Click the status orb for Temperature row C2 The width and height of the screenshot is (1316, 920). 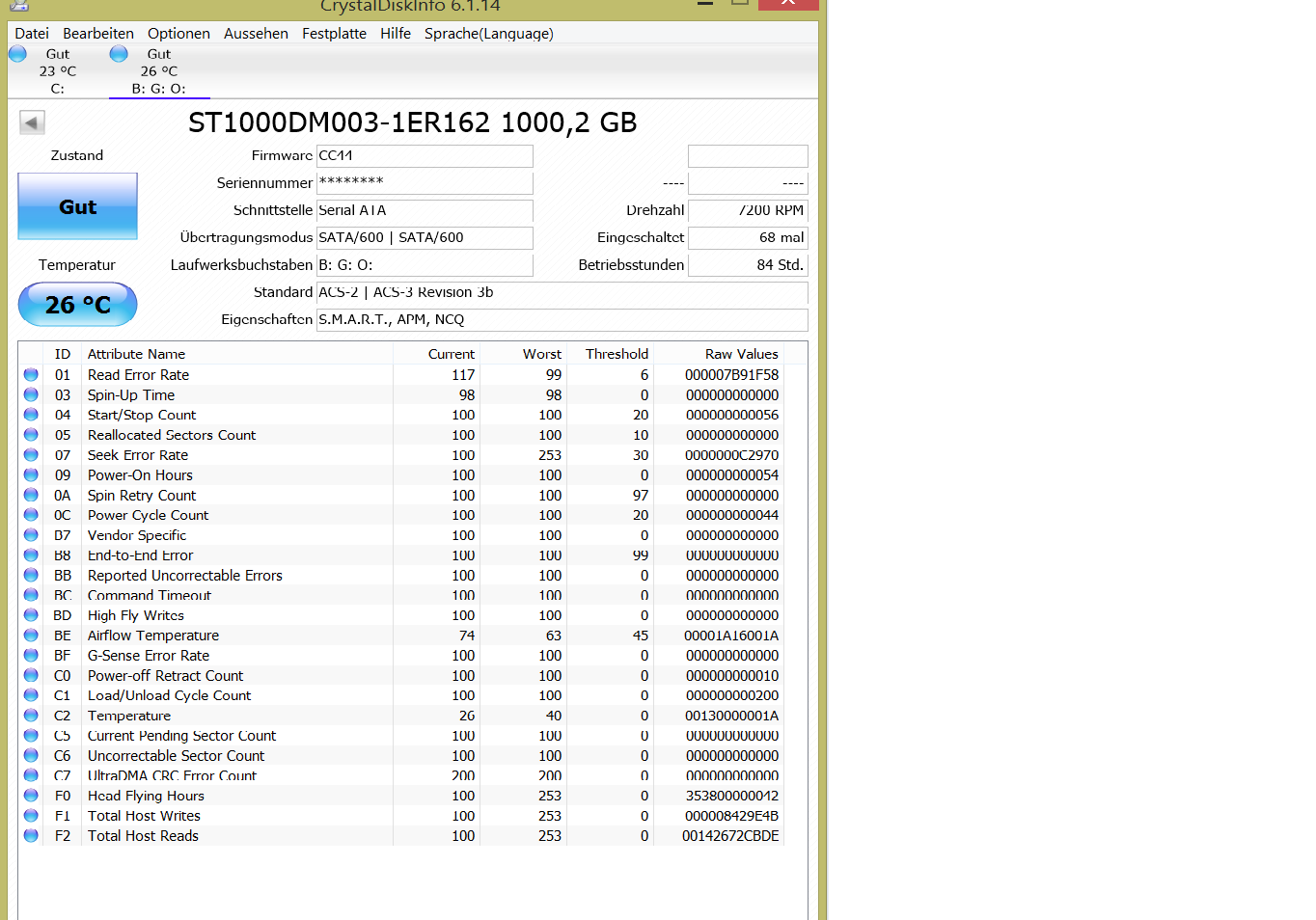click(x=31, y=716)
